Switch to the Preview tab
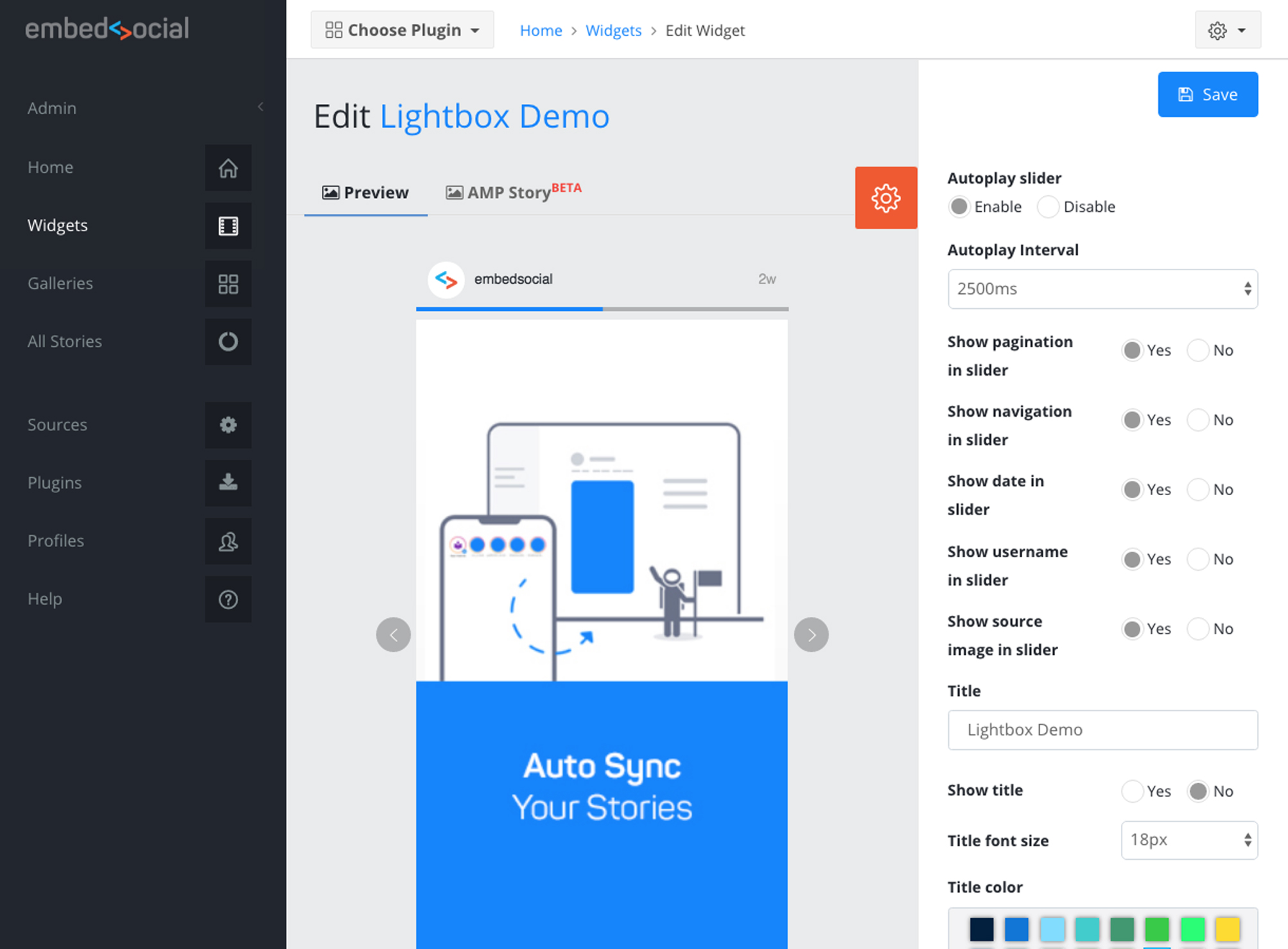This screenshot has width=1288, height=949. [x=365, y=193]
